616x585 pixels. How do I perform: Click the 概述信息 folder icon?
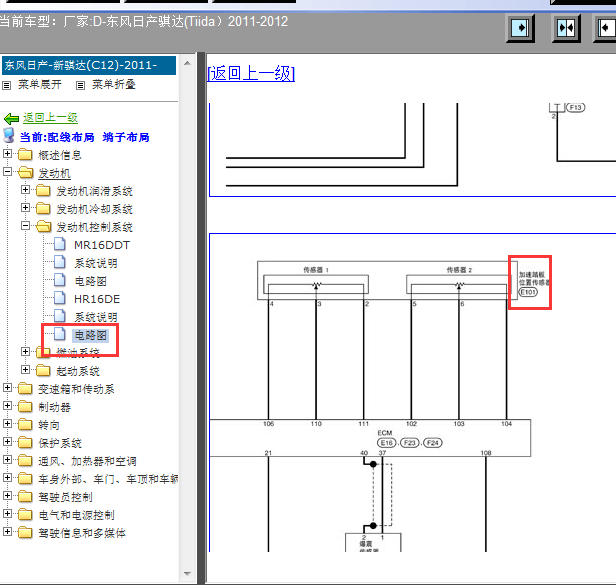coord(25,154)
